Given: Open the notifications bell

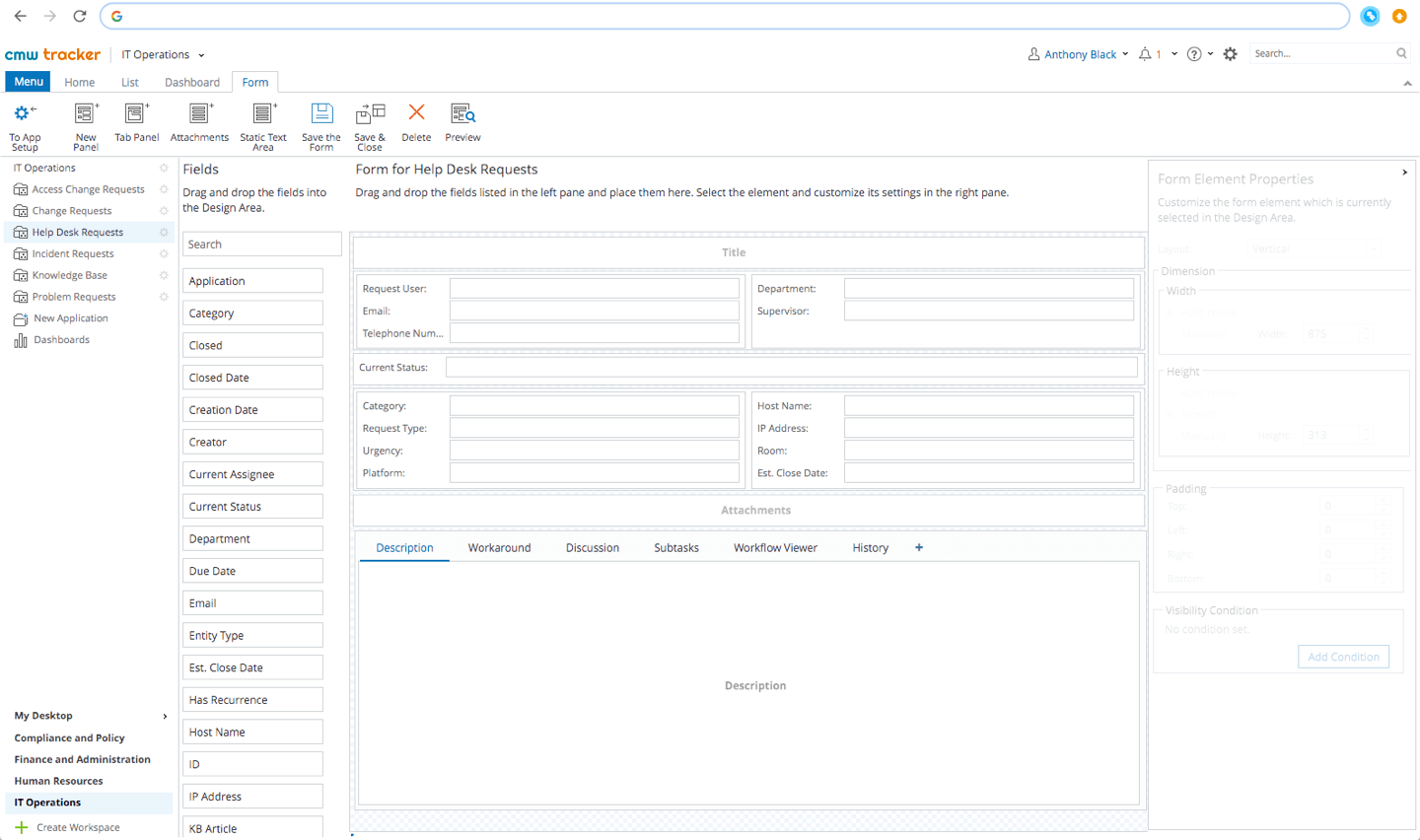Looking at the screenshot, I should click(1145, 54).
